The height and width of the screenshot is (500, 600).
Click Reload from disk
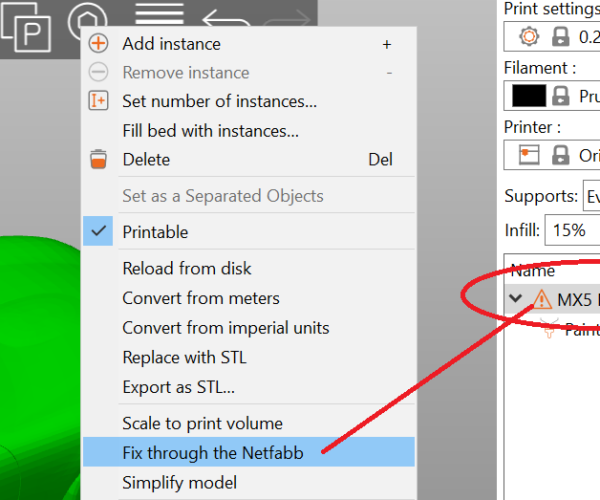186,268
